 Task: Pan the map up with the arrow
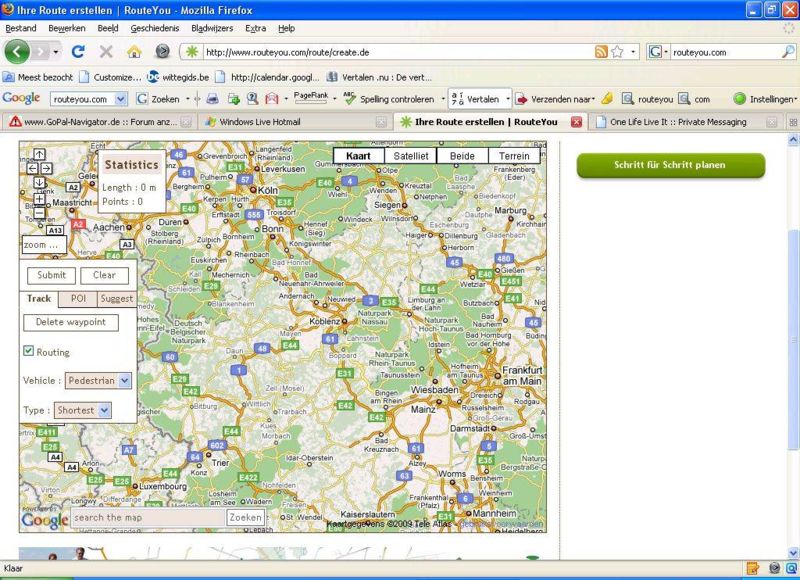point(39,154)
